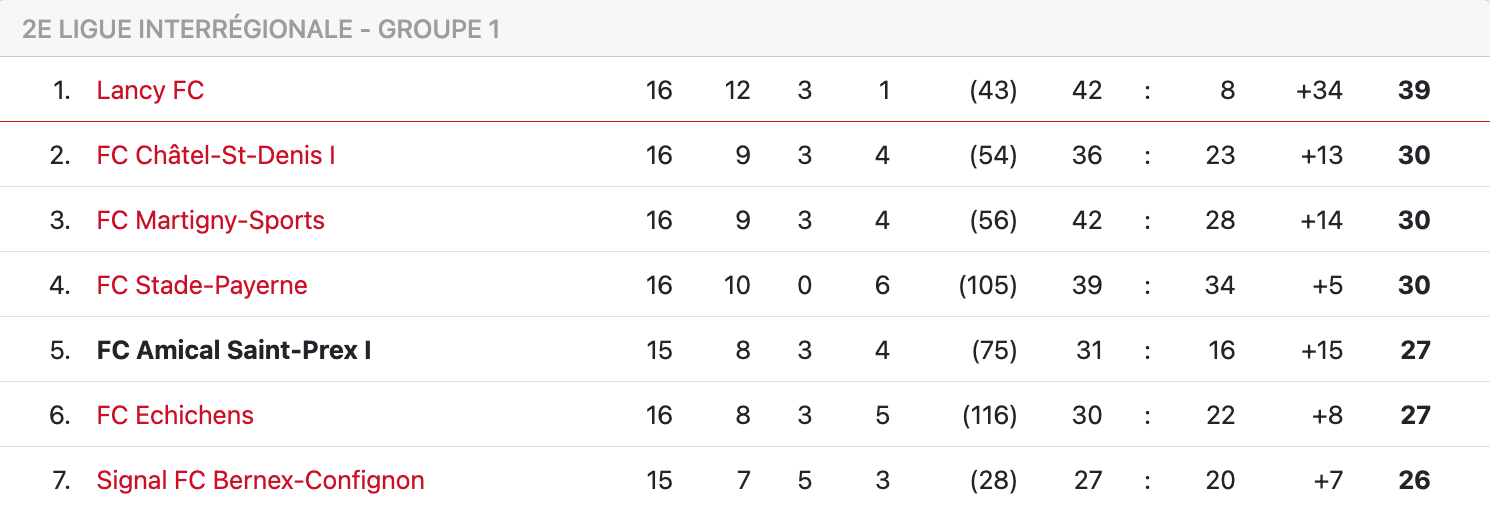Click the +14 goal difference for Martigny-Sports

tap(1319, 220)
